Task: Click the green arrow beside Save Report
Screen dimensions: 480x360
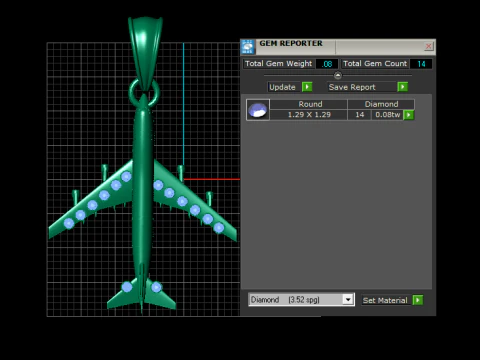Action: point(403,87)
